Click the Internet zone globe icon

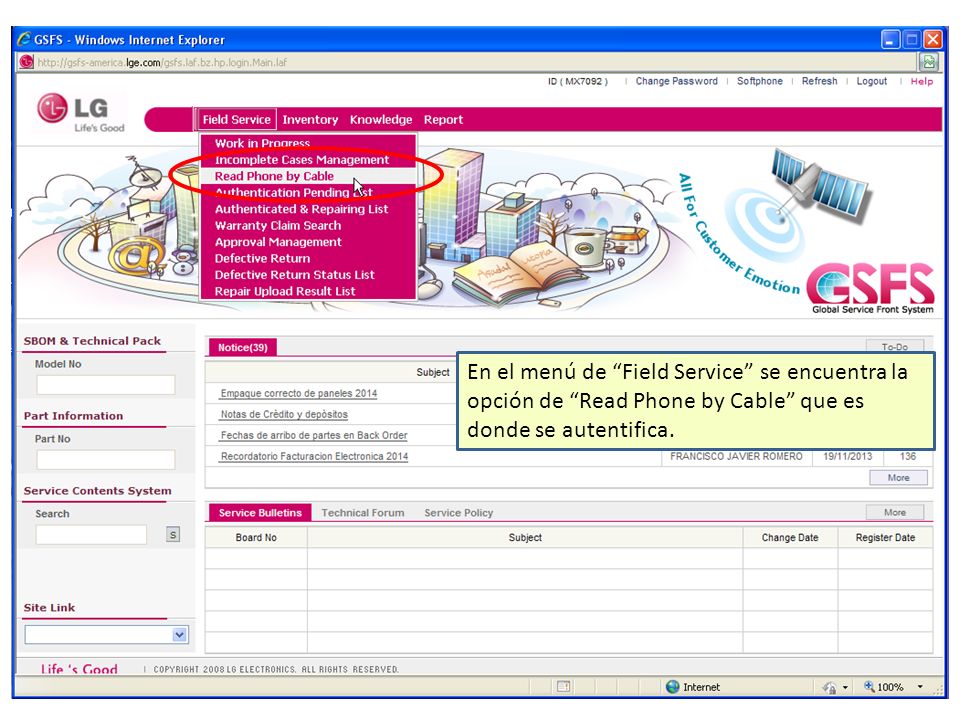[672, 687]
